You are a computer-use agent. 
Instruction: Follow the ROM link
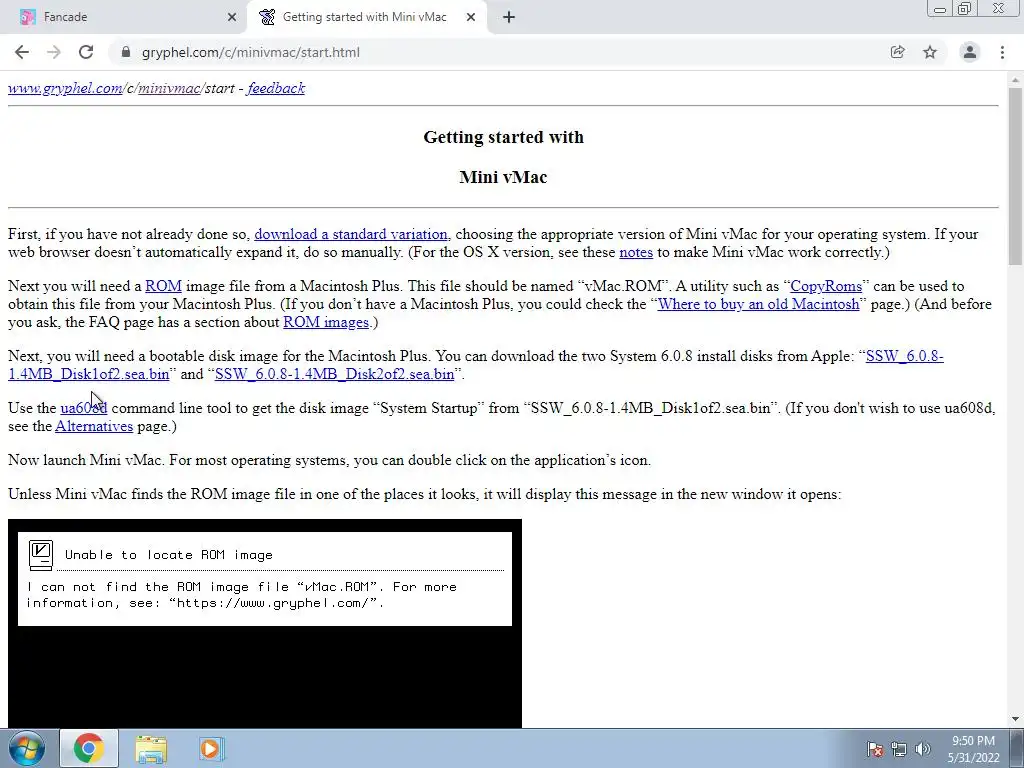click(x=163, y=286)
